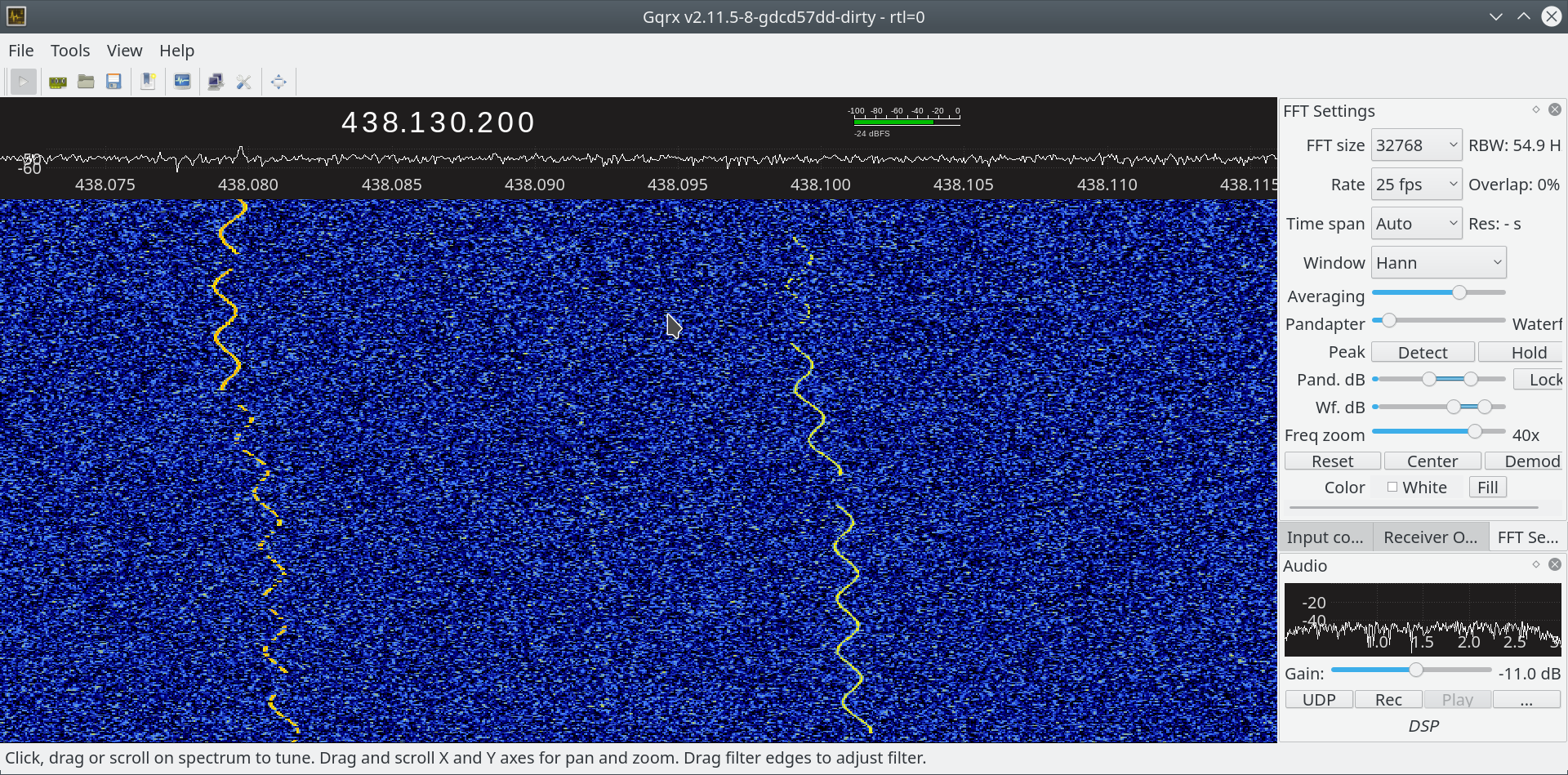Open the Tools menu
The width and height of the screenshot is (1568, 775).
coord(70,51)
